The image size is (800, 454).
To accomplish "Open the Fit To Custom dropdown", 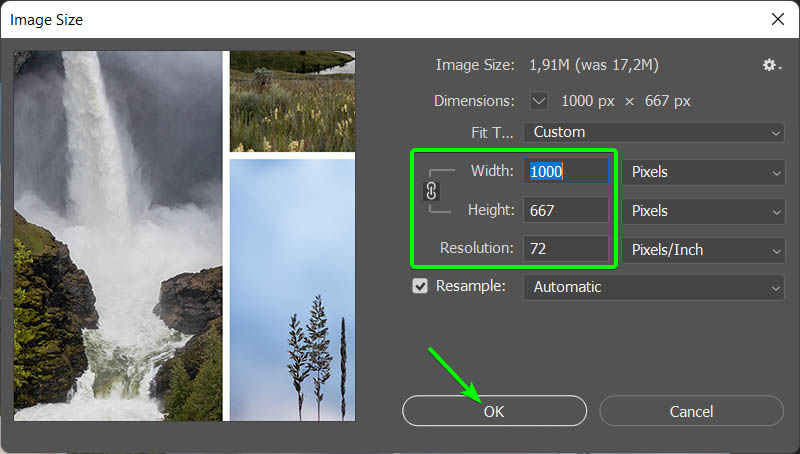I will (654, 132).
